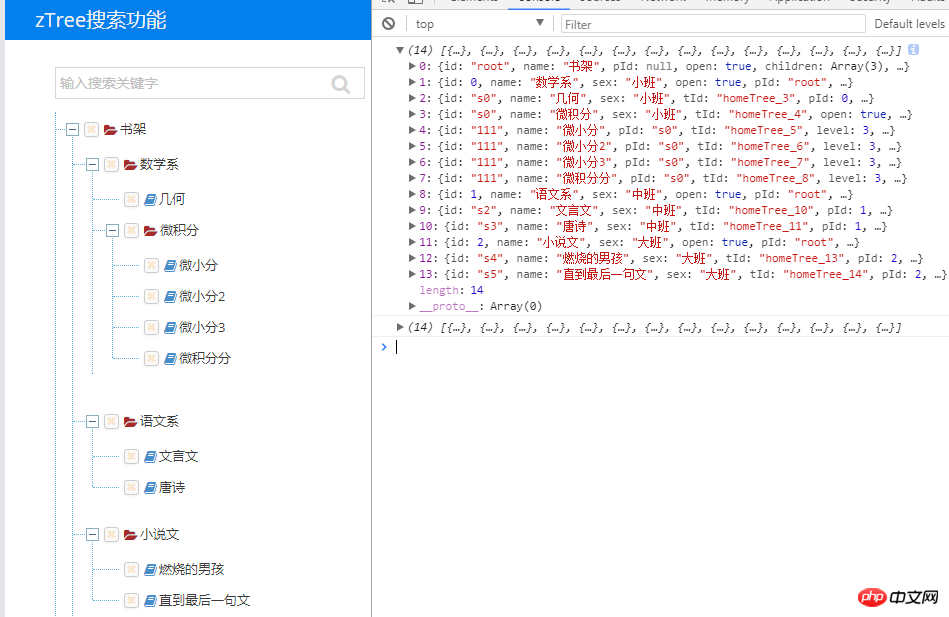Toggle checkbox for 语文系
This screenshot has width=949, height=617.
point(111,421)
